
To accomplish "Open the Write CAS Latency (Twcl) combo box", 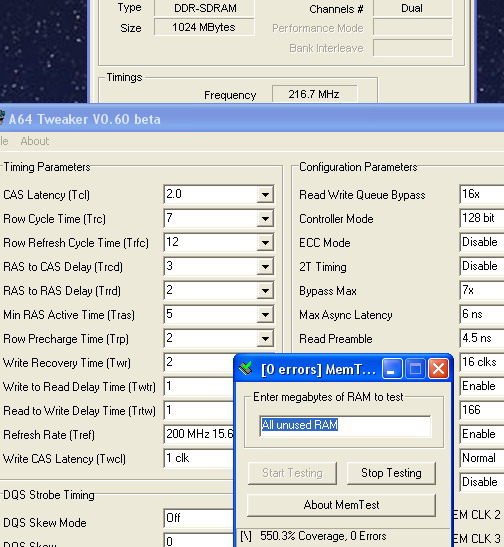I will coord(199,458).
